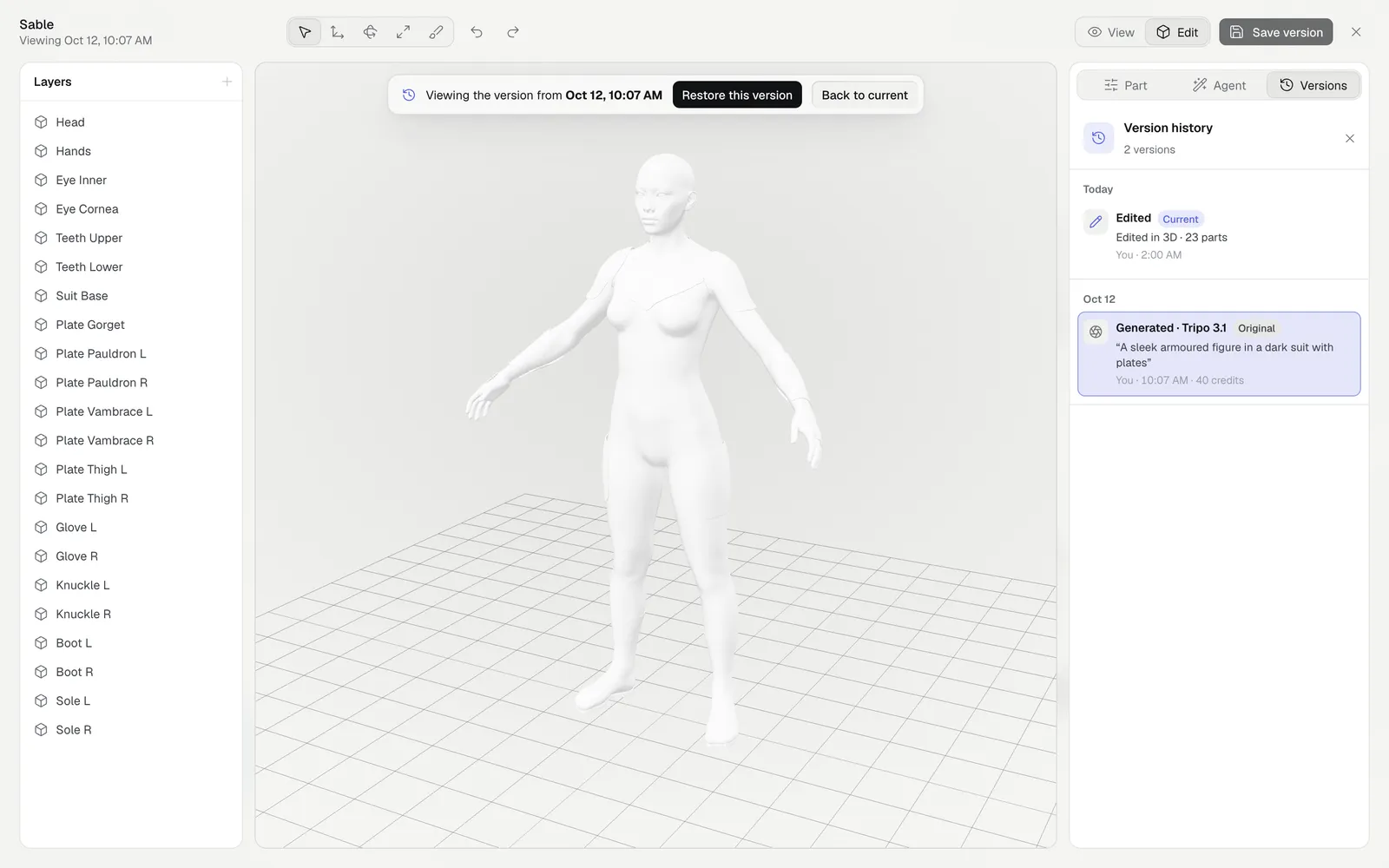This screenshot has width=1389, height=868.
Task: Add a new layer with the plus icon
Action: 227,82
